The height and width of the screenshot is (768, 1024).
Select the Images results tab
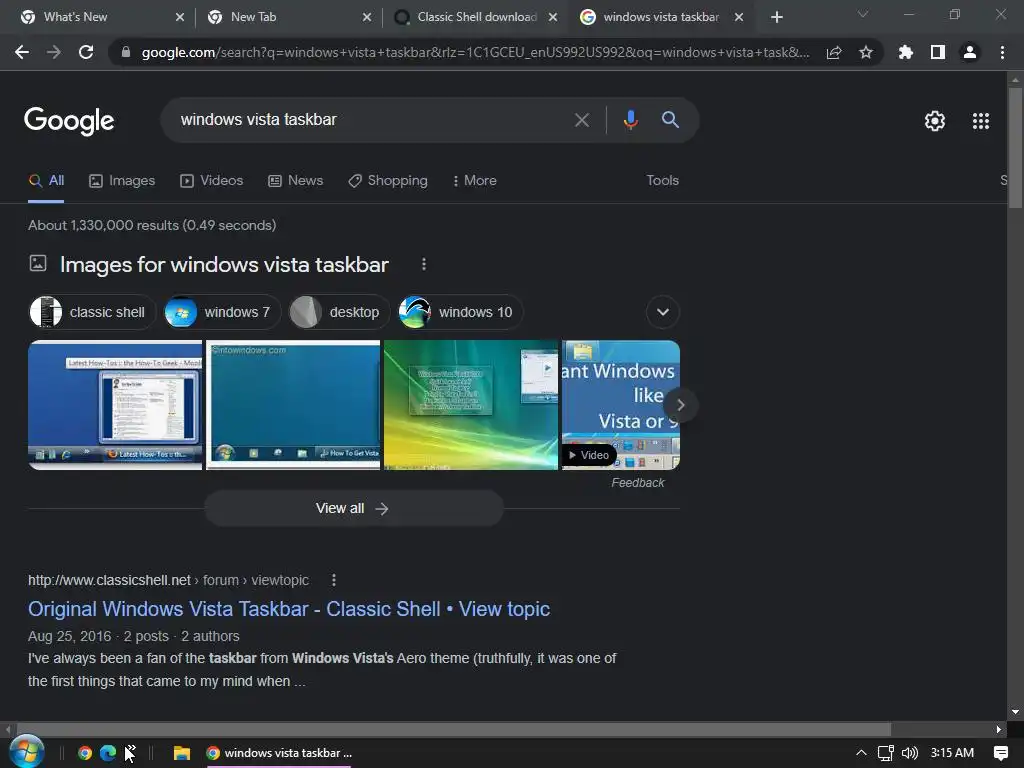122,181
